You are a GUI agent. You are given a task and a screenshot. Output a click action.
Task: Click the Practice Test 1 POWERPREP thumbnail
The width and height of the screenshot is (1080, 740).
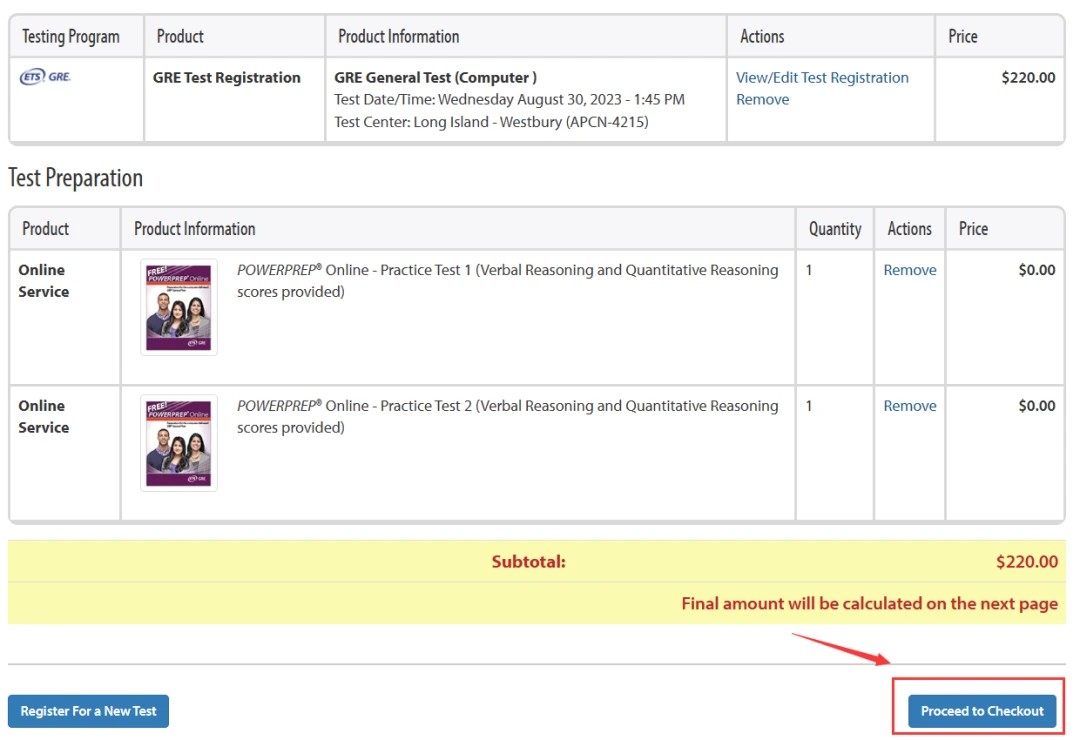tap(179, 307)
